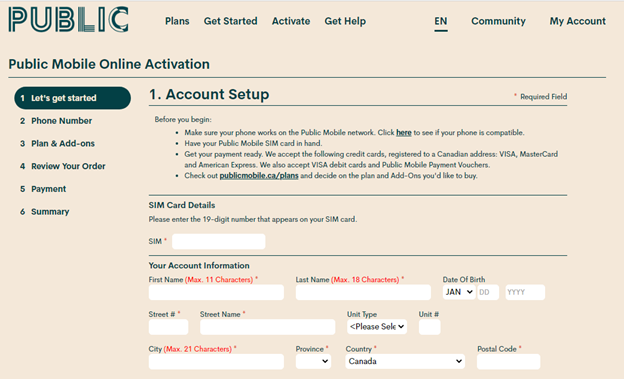
Task: Click into the First Name field
Action: 216,292
